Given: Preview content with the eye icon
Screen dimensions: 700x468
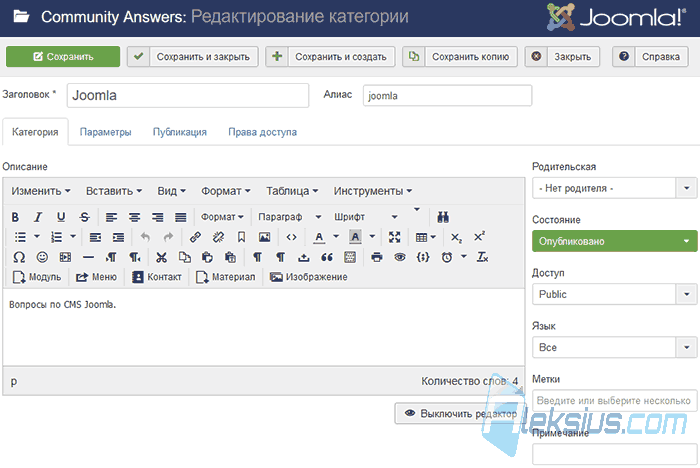Looking at the screenshot, I should pos(400,257).
